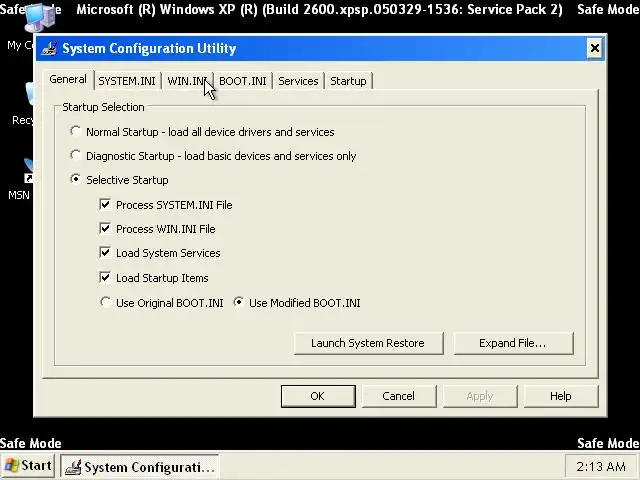Open the Services tab
The image size is (640, 480).
[x=298, y=81]
